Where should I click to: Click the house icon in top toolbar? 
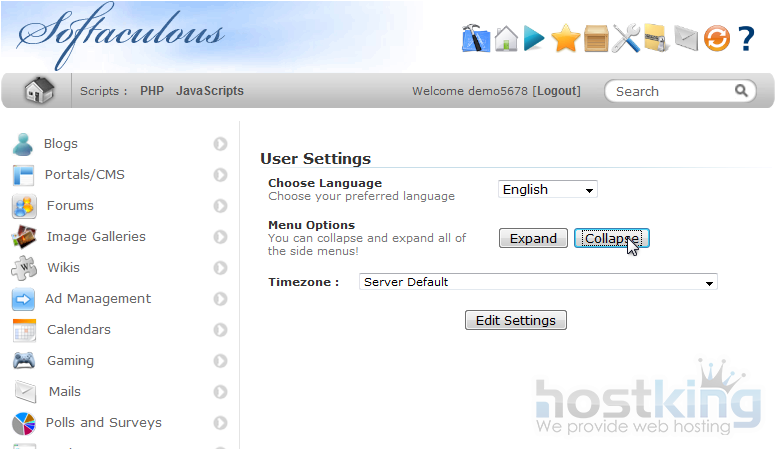pyautogui.click(x=506, y=39)
